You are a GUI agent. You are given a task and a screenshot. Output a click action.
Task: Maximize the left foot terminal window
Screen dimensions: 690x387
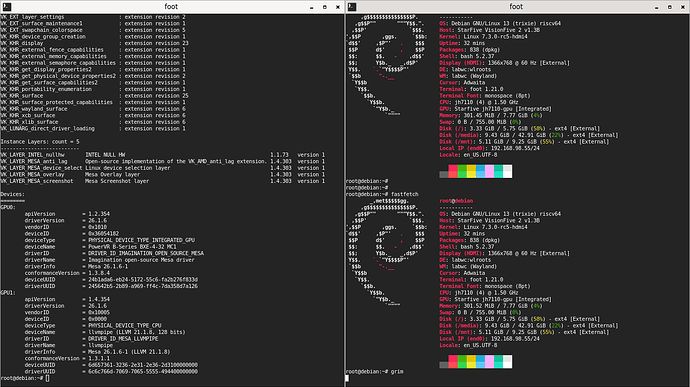[x=325, y=7]
